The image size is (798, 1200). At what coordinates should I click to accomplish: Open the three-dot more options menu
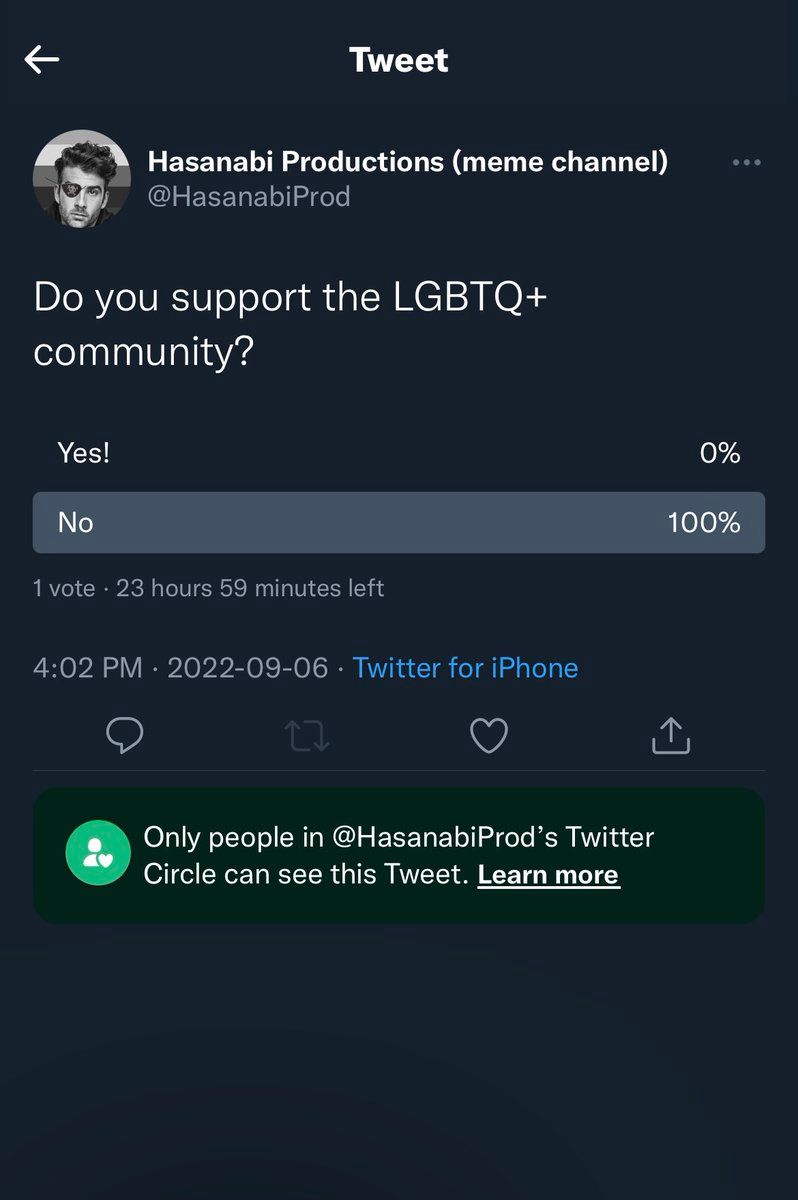(746, 163)
